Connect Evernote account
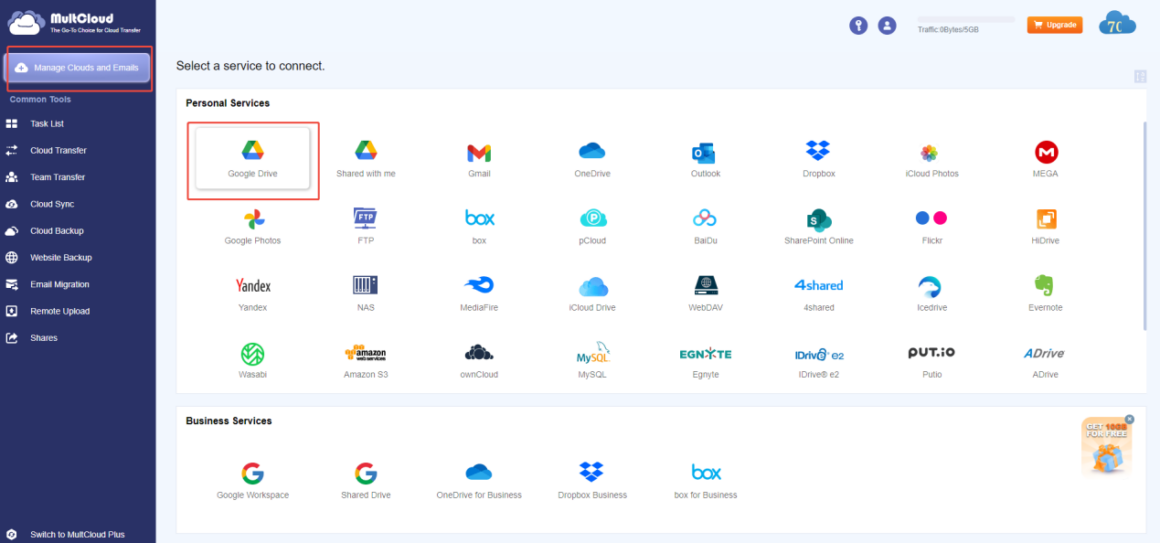 [x=1045, y=294]
